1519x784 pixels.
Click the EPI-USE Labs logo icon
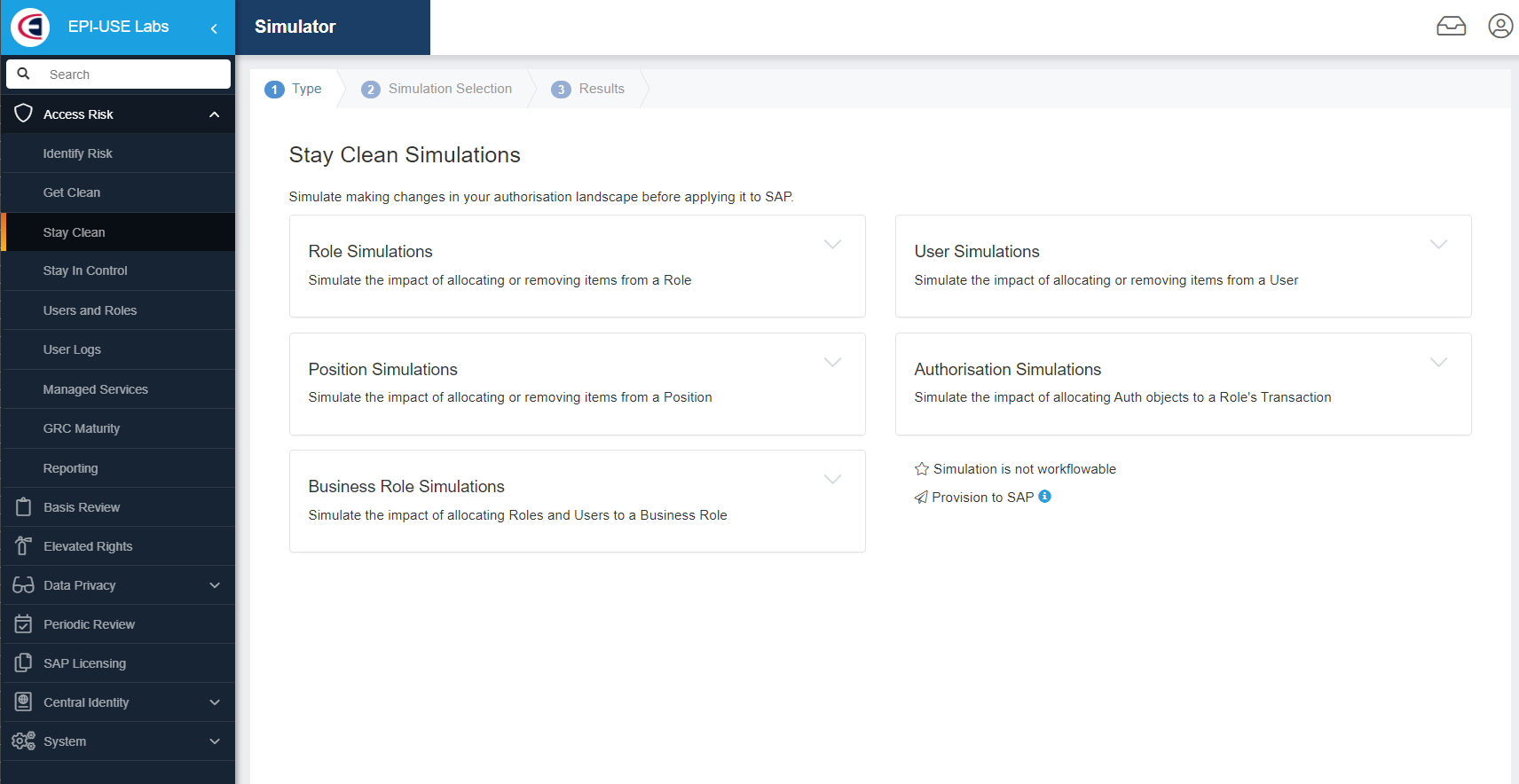point(30,27)
